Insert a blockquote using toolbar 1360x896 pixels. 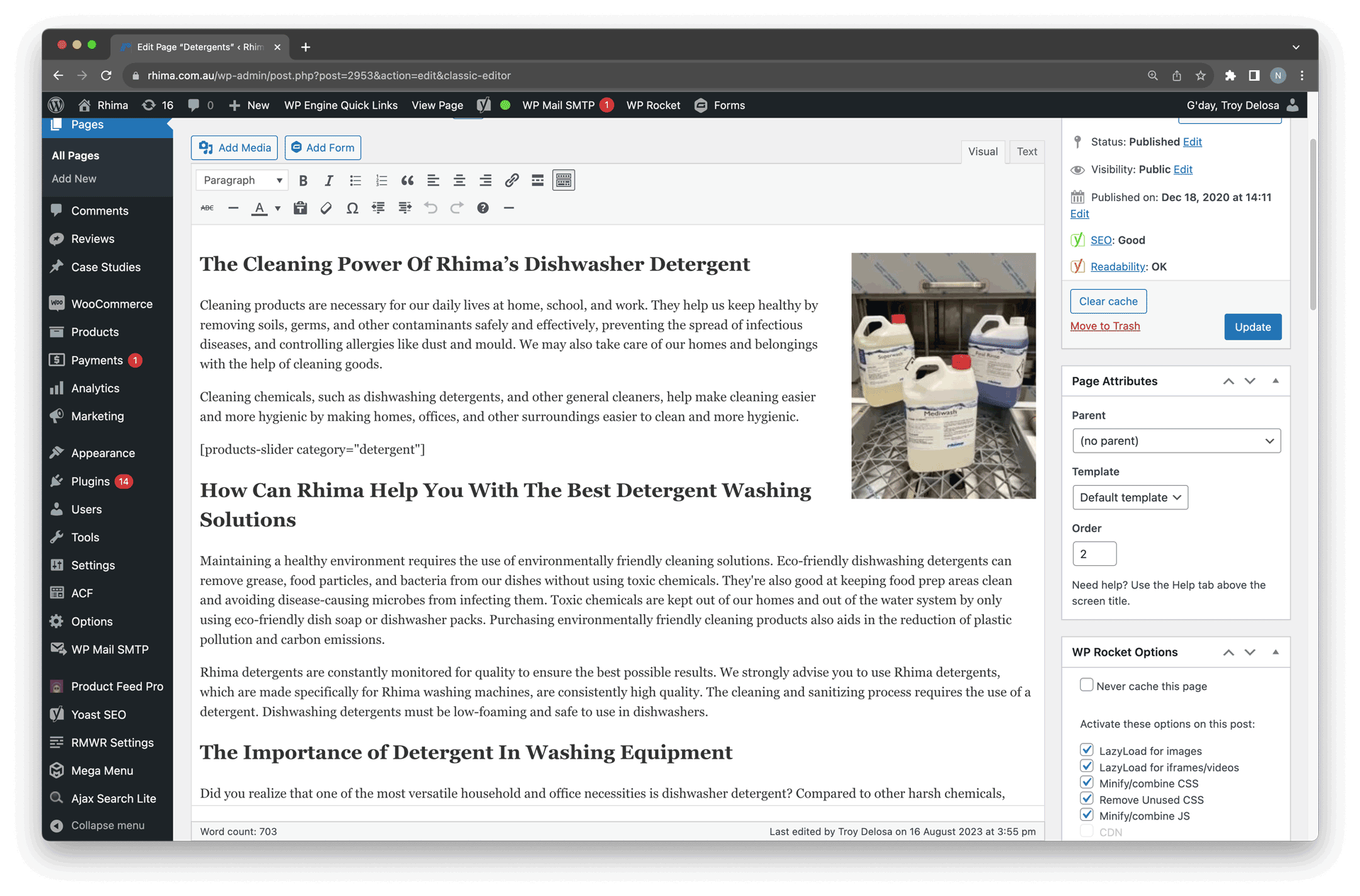pos(407,181)
